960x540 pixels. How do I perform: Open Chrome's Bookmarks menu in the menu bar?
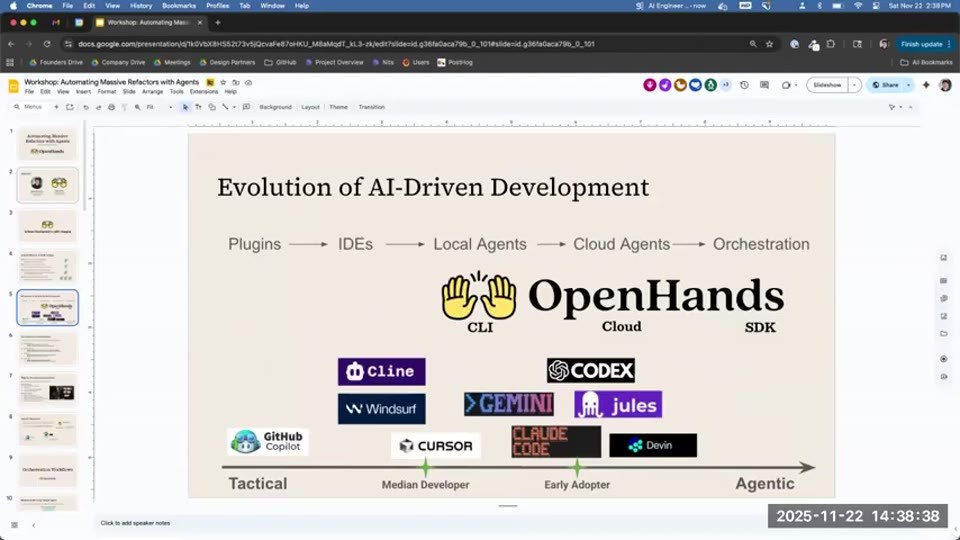click(179, 6)
